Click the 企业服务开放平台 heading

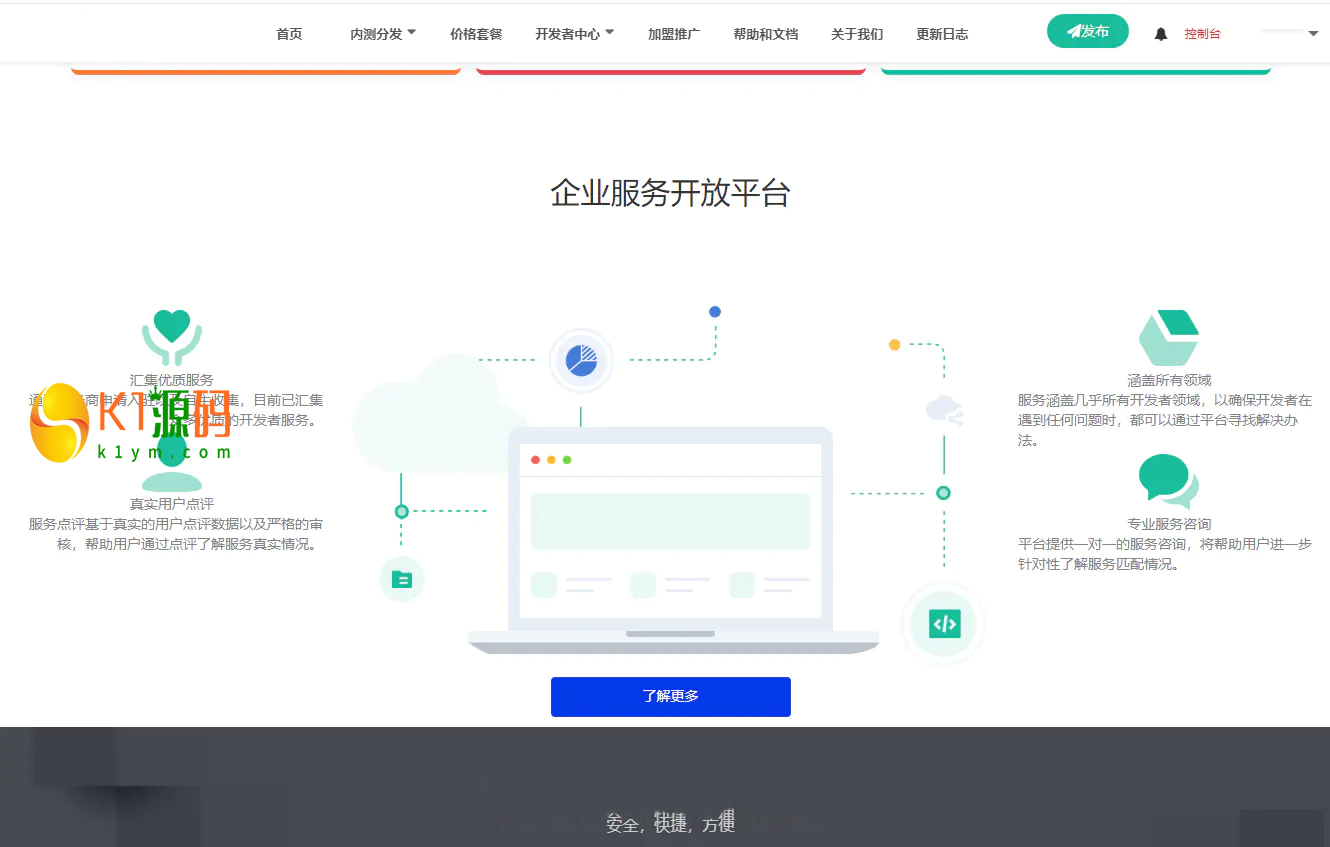670,193
